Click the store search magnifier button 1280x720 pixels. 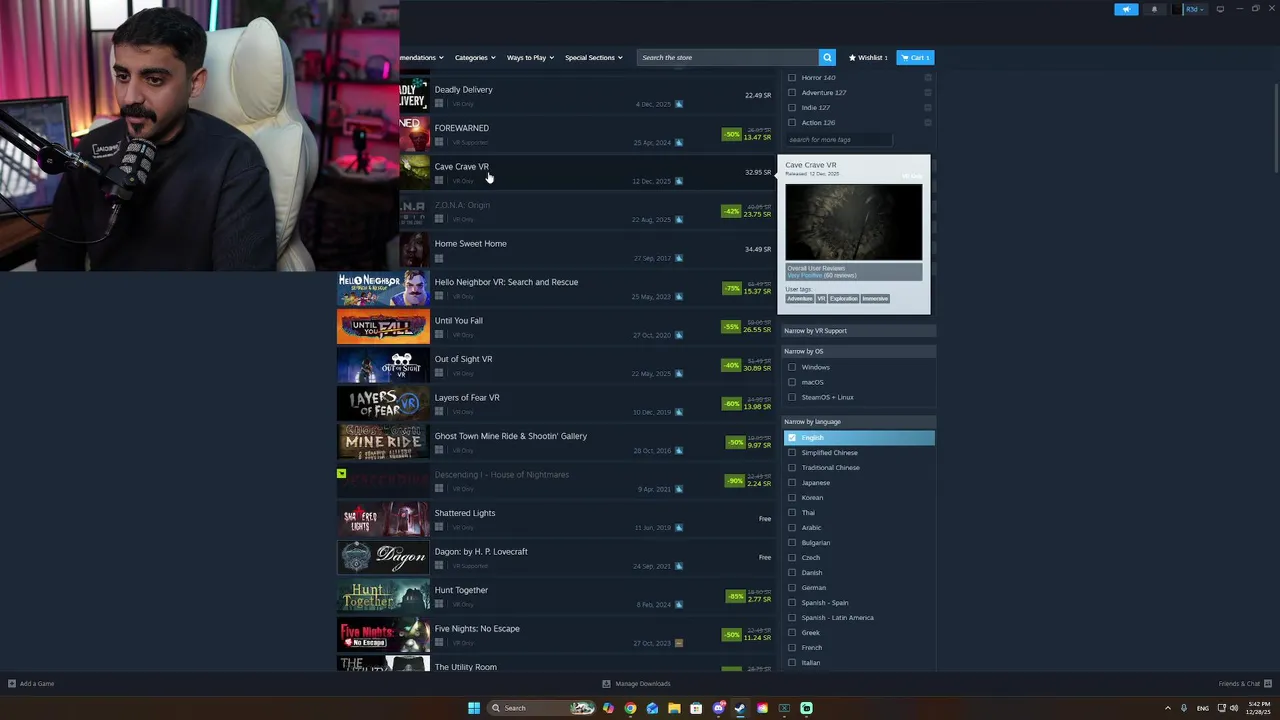[827, 57]
